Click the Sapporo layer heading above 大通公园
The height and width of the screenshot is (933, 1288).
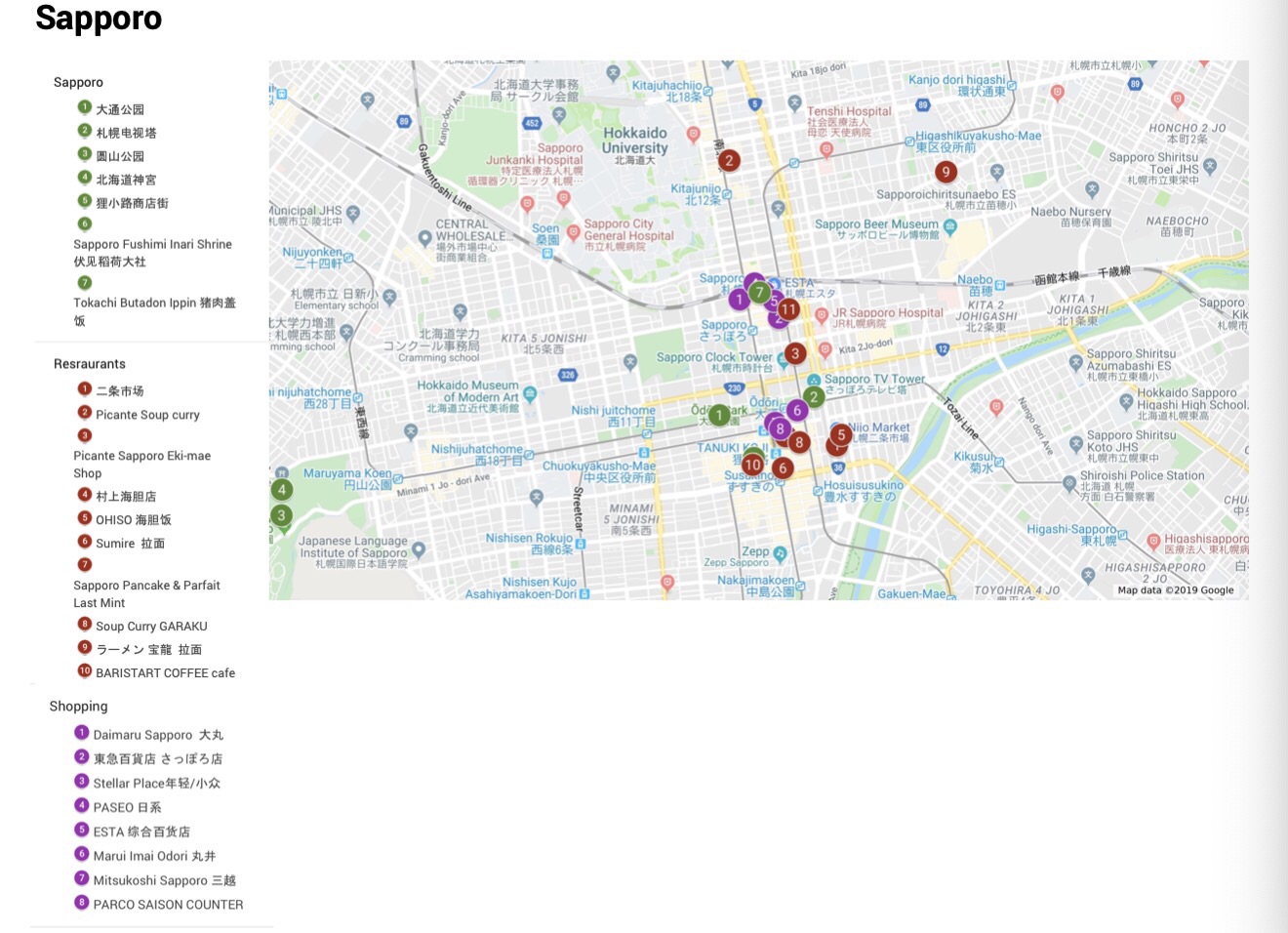(78, 83)
